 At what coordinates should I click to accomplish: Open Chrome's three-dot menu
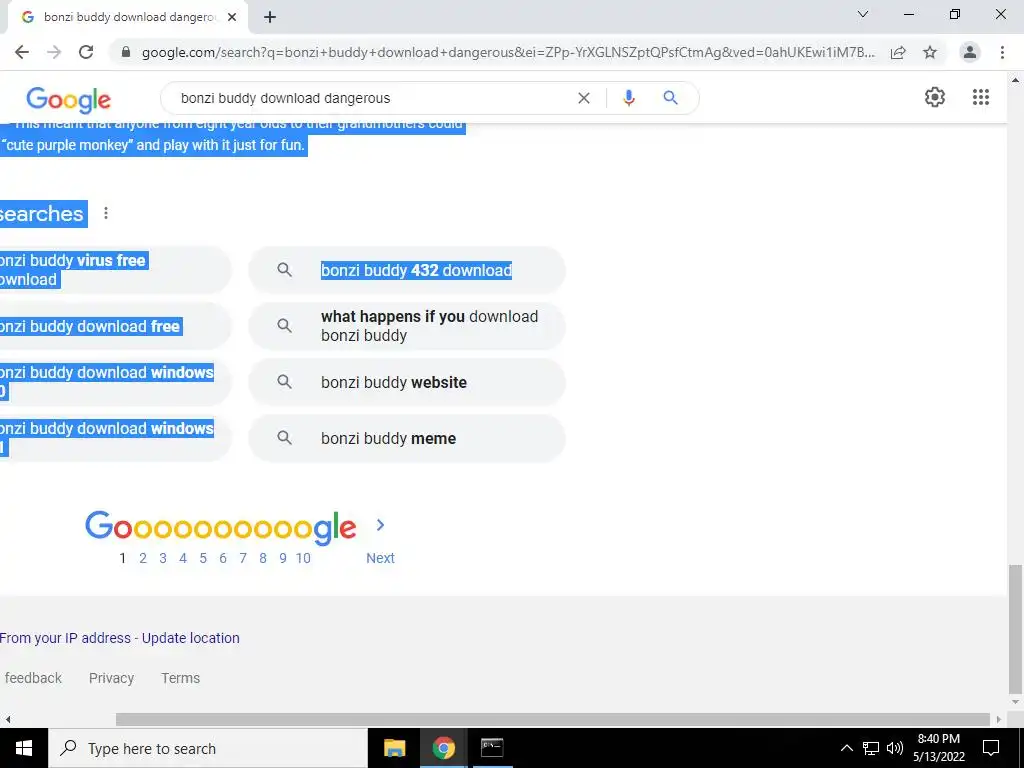(1002, 52)
